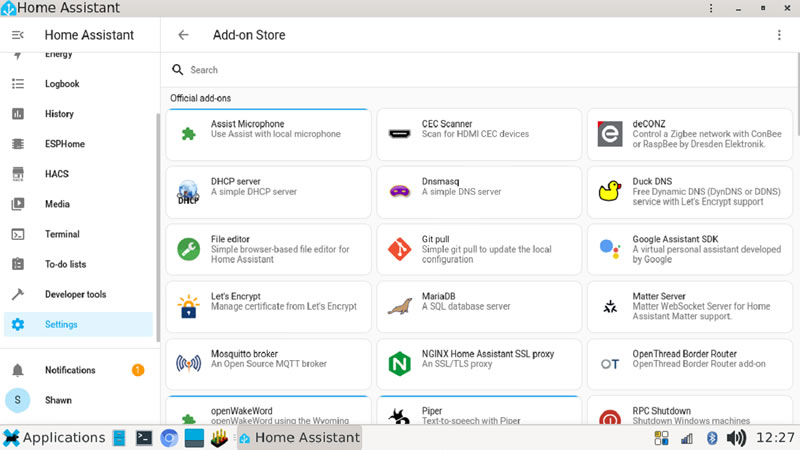
Task: Go back using the back arrow
Action: (x=183, y=35)
